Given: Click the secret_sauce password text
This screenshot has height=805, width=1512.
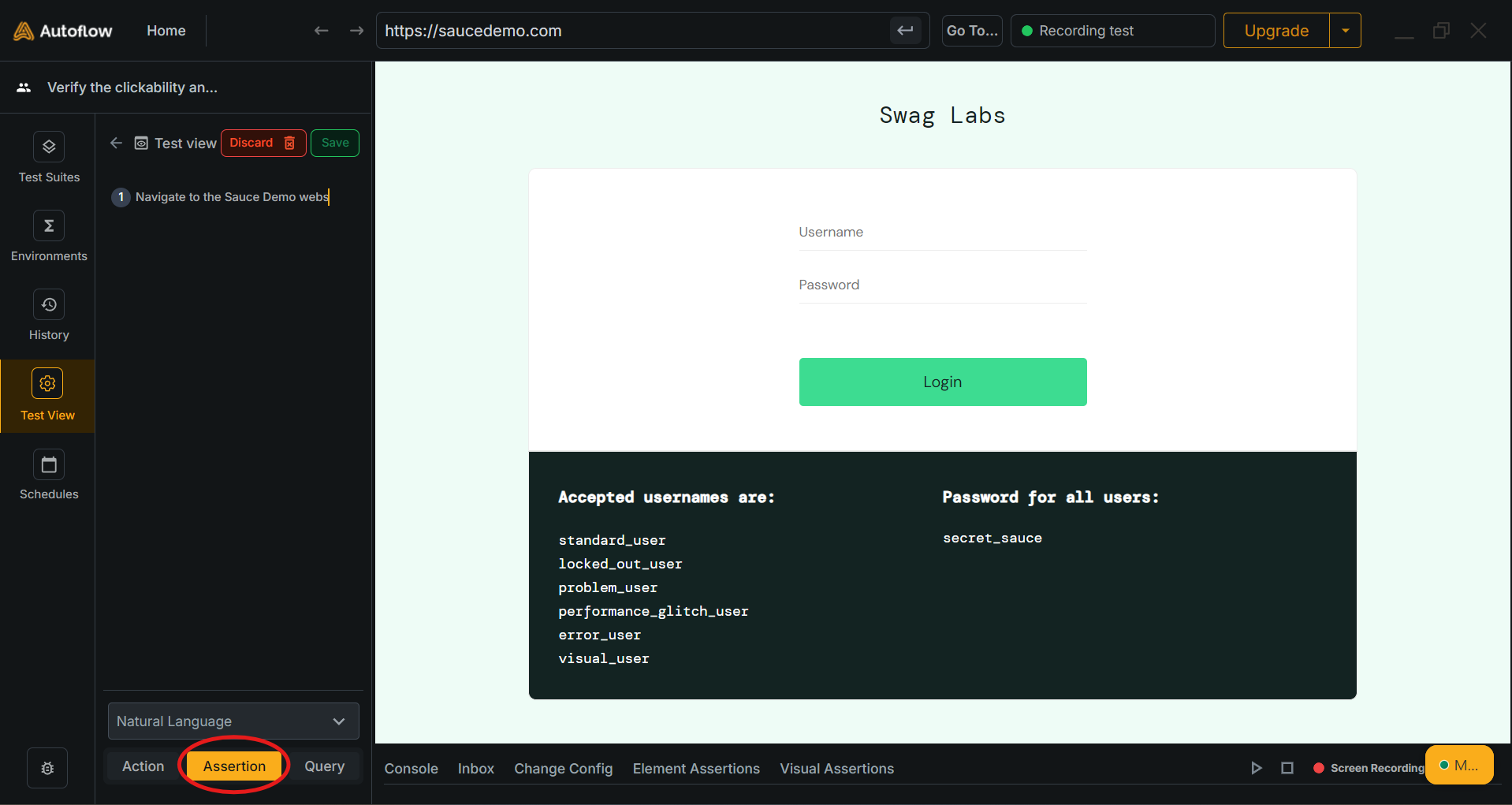Looking at the screenshot, I should pyautogui.click(x=992, y=538).
